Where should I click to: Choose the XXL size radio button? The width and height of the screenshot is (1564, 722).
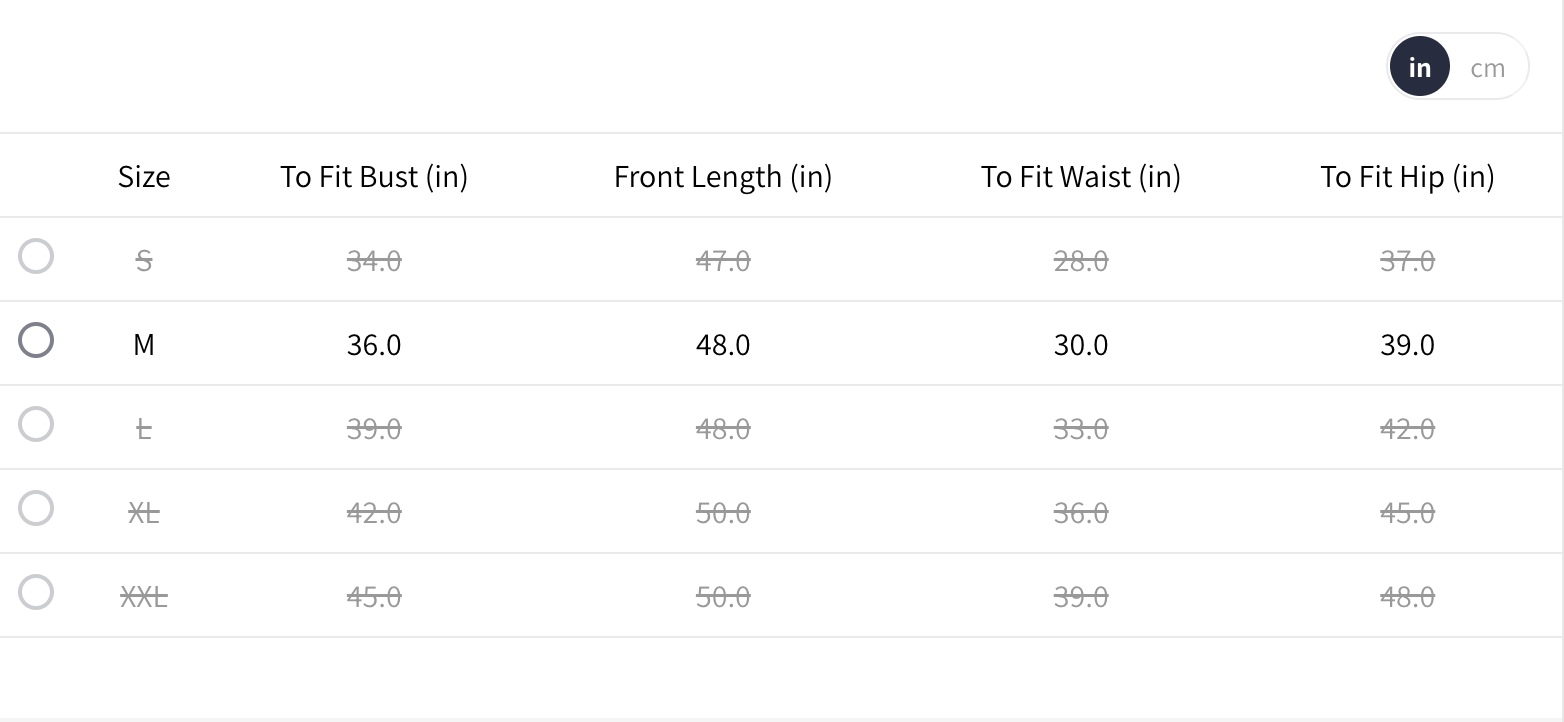click(x=36, y=592)
